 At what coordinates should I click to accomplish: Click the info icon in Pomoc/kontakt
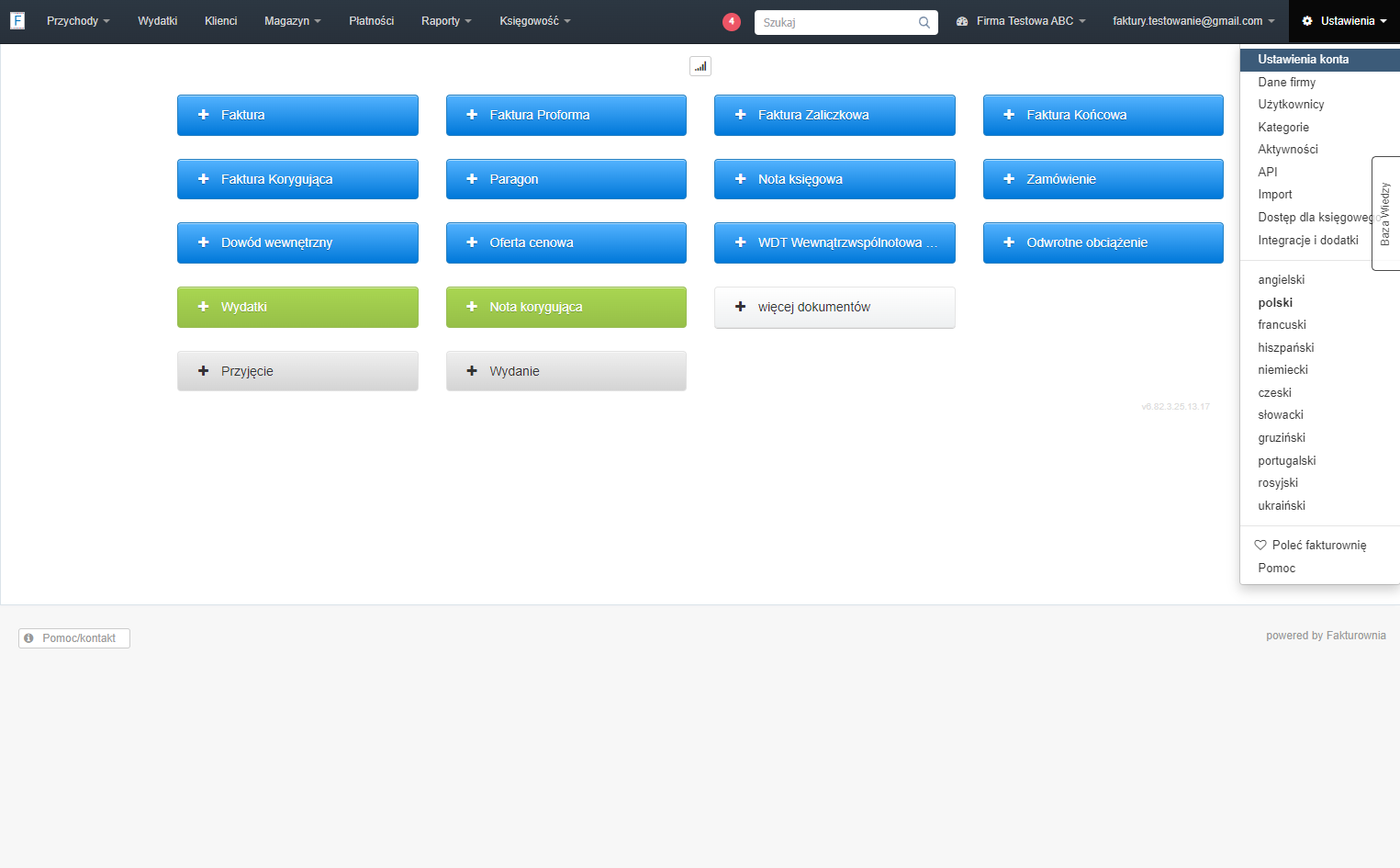pos(29,637)
